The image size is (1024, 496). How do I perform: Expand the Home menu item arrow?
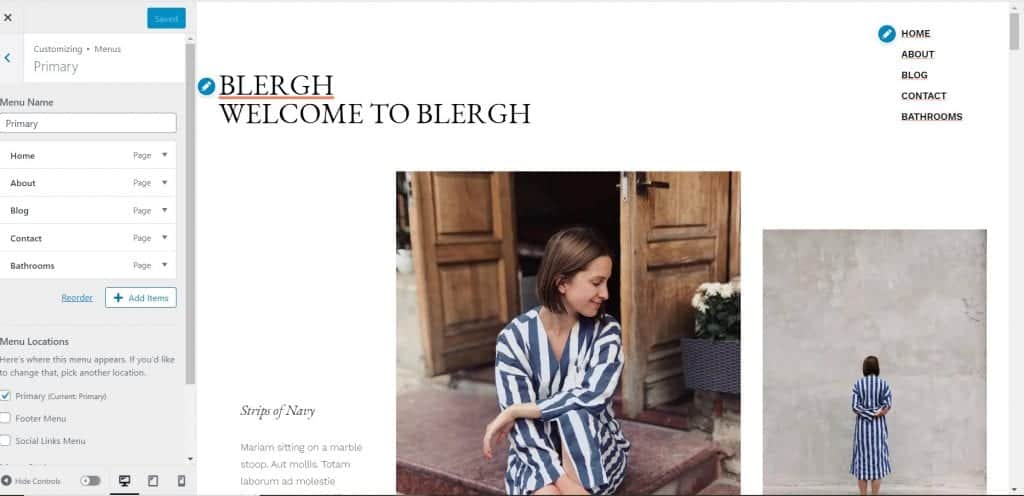(x=165, y=155)
